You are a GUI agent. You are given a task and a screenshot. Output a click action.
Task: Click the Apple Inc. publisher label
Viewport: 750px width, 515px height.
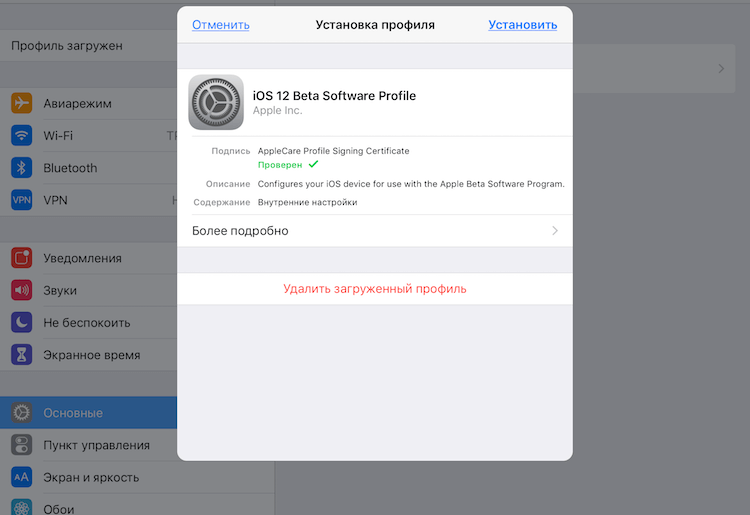(277, 110)
